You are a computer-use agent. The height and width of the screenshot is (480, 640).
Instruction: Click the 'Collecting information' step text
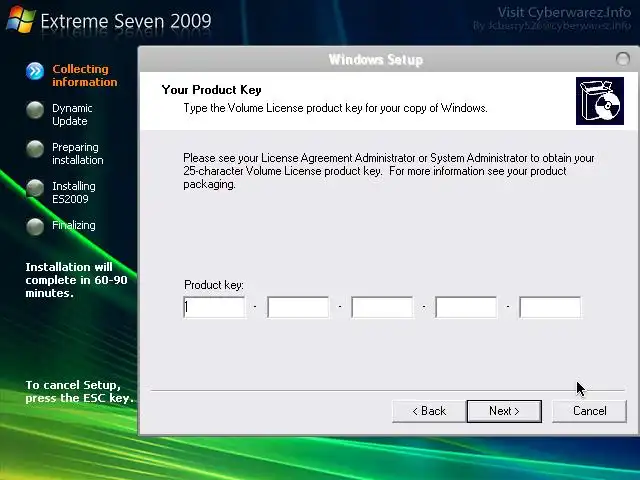coord(84,76)
